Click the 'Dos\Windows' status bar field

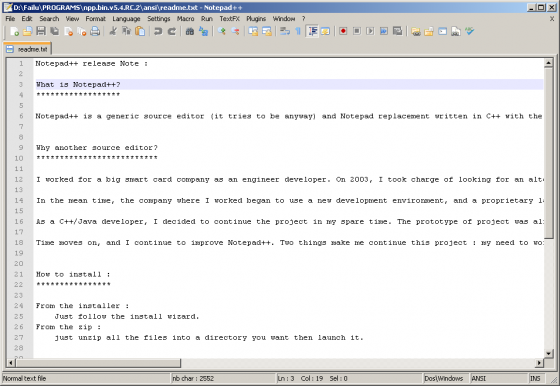tap(446, 378)
